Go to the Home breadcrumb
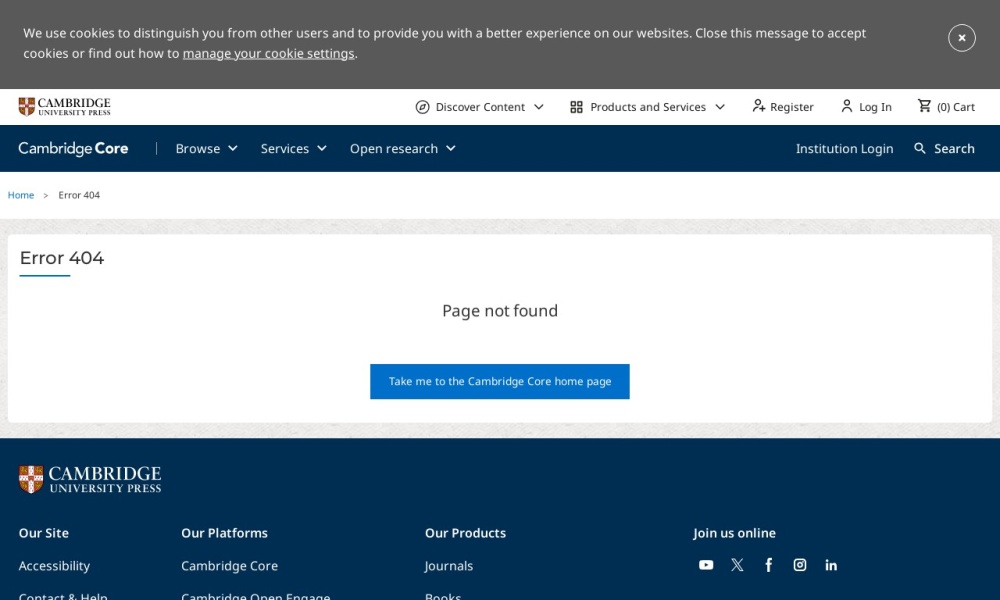The image size is (1000, 600). 20,195
